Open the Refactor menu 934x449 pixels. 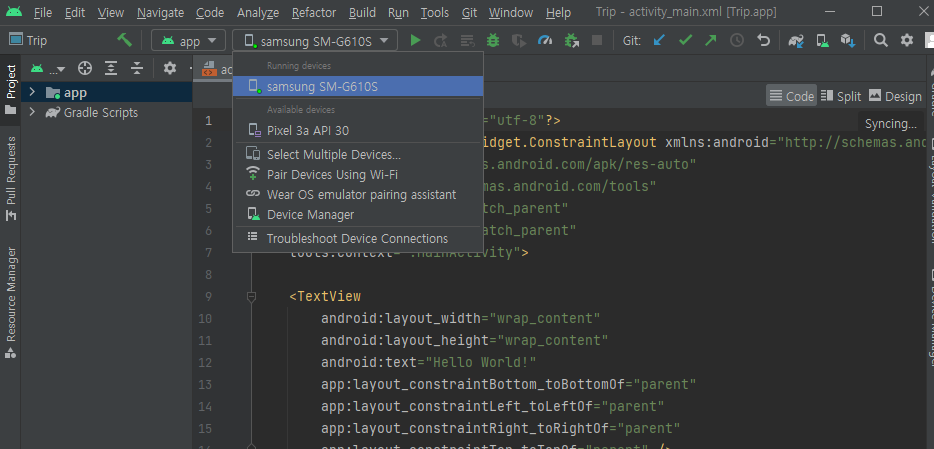point(314,13)
